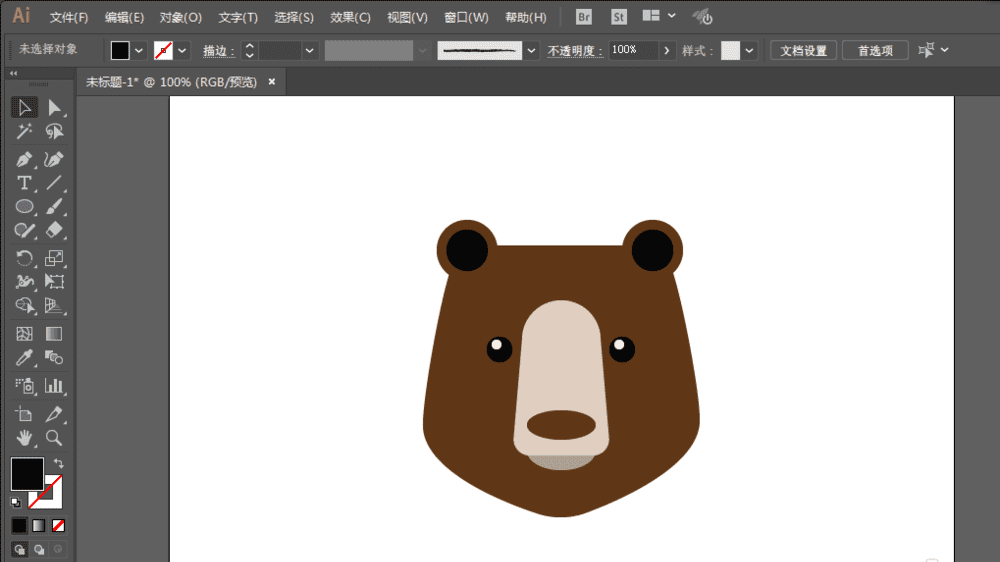Select the Hand tool
The height and width of the screenshot is (562, 1000).
24,438
